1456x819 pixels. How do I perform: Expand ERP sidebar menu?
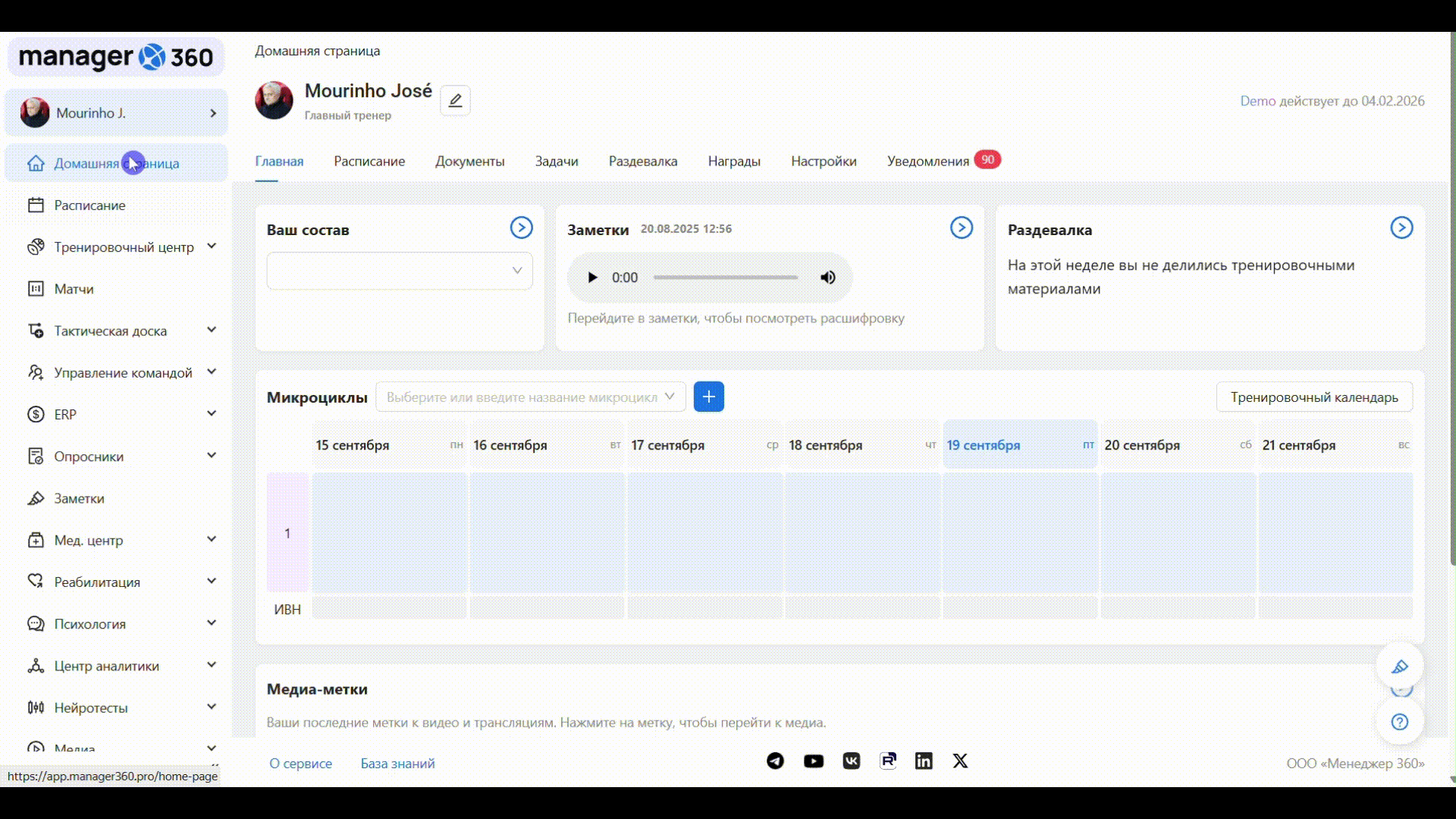212,414
